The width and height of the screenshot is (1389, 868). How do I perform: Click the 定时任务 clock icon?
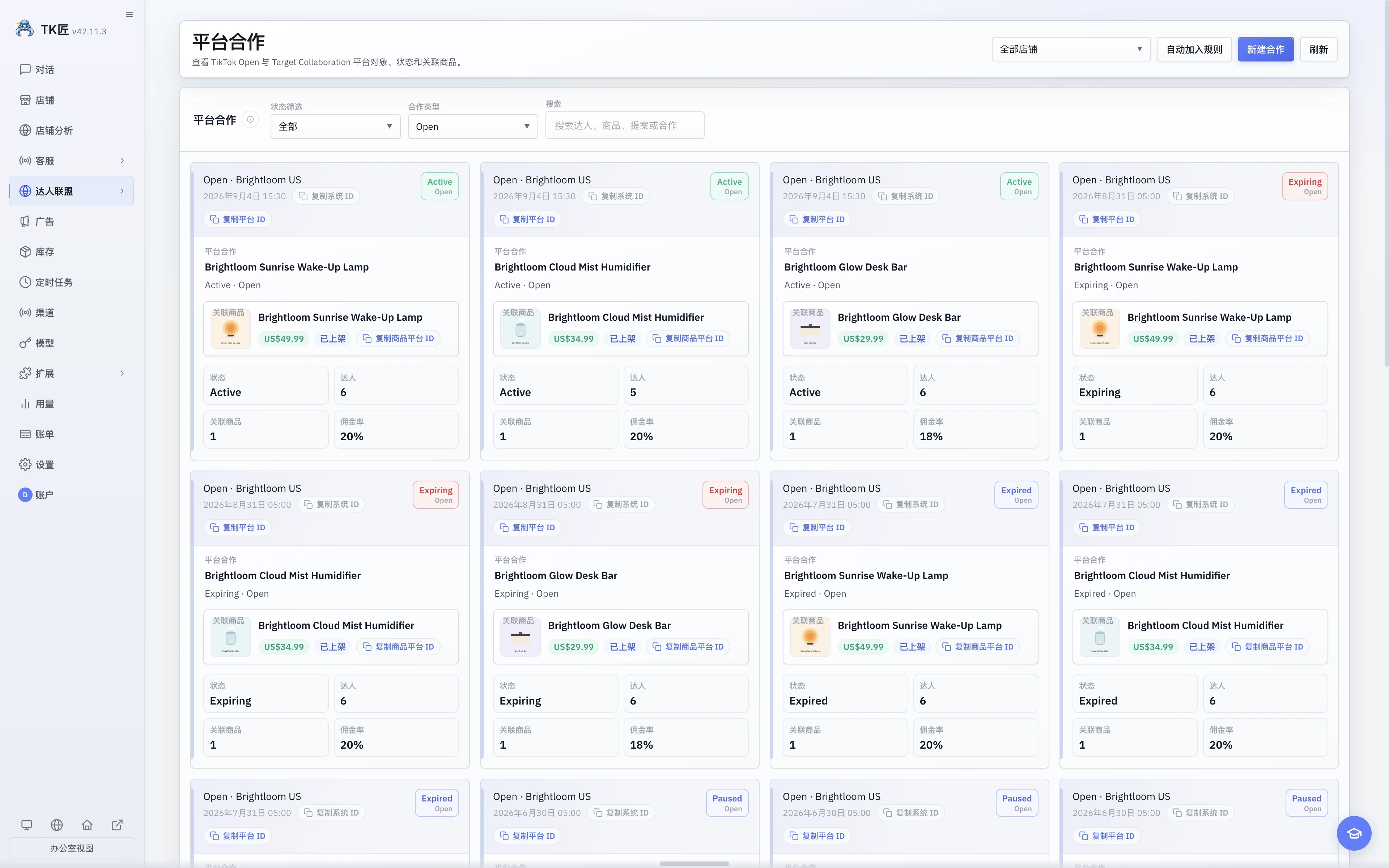click(25, 282)
